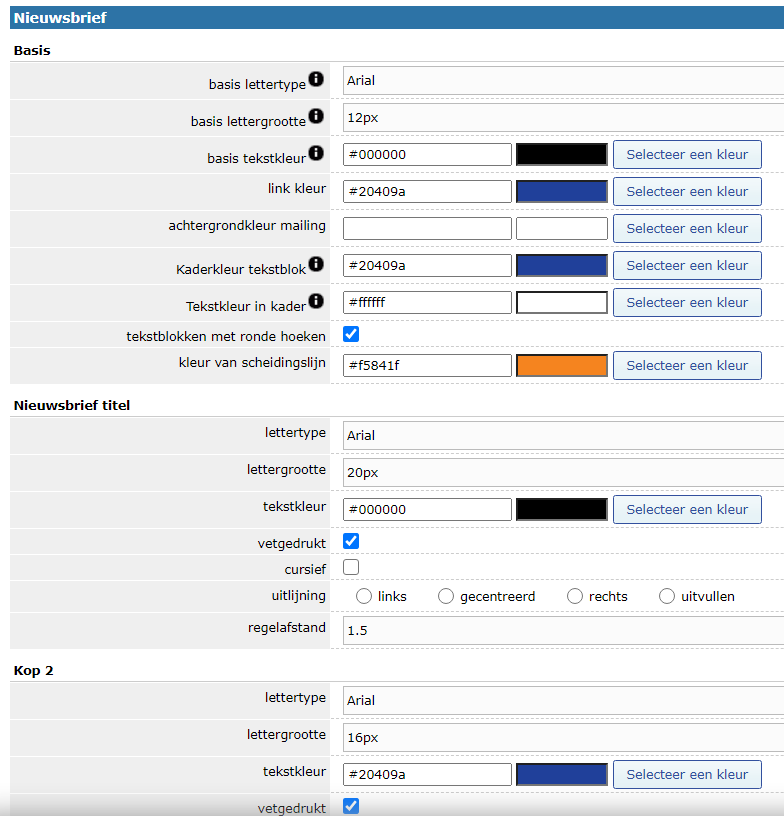
Task: Click the Kop 2 tekstkleur hex field
Action: point(427,774)
